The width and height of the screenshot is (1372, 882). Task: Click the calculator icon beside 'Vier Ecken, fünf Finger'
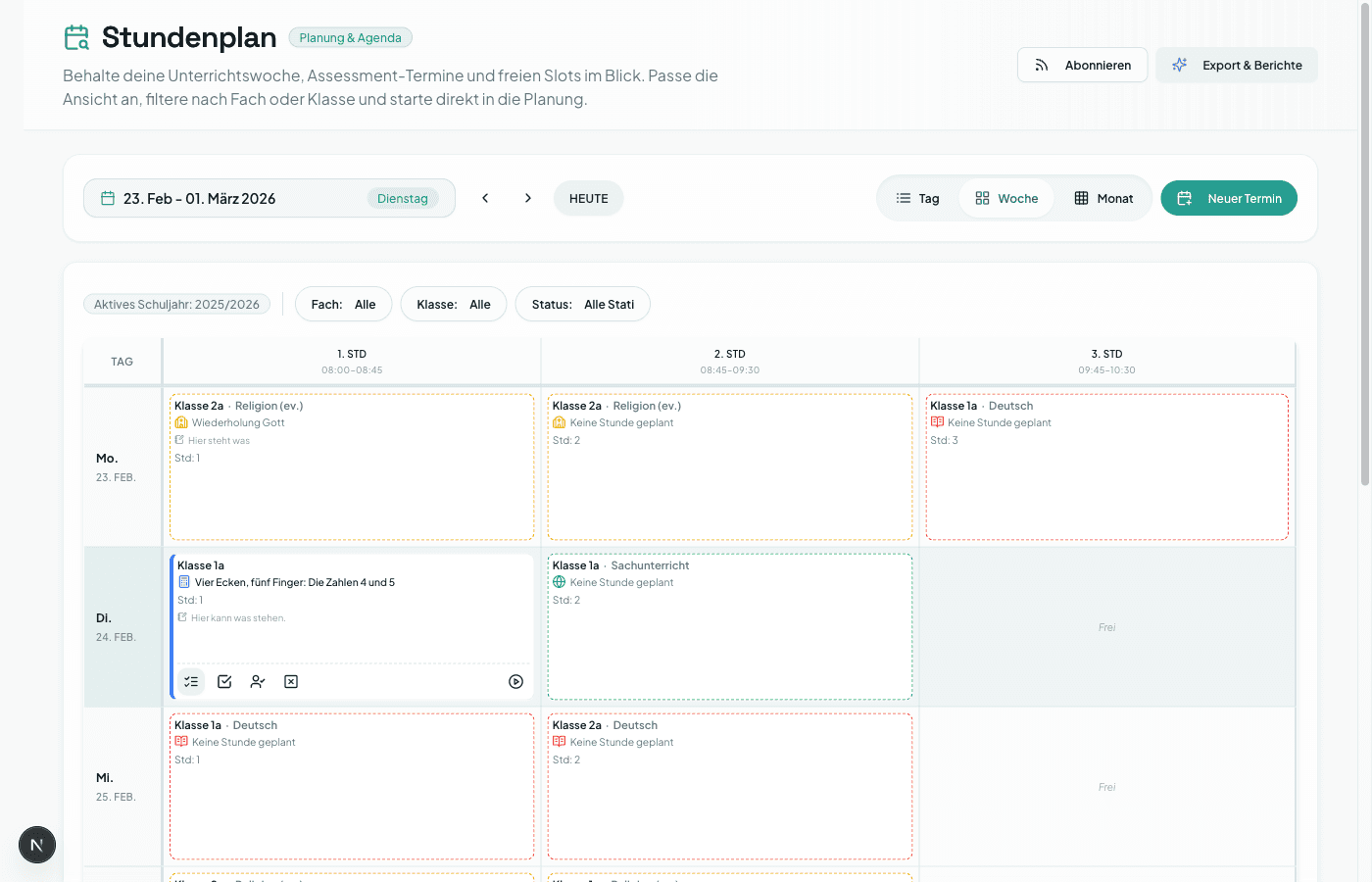coord(184,582)
